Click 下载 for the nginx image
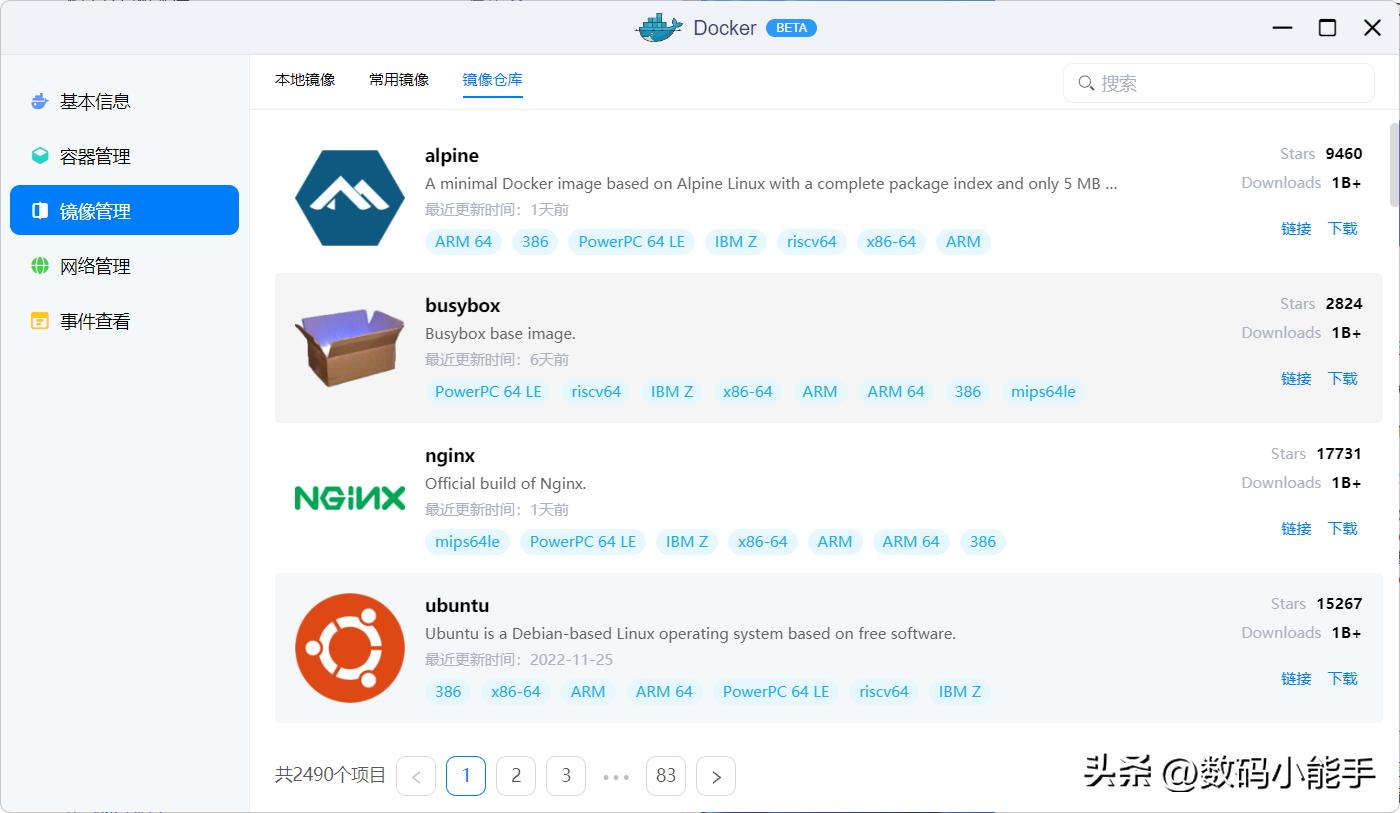Viewport: 1400px width, 813px height. point(1342,528)
